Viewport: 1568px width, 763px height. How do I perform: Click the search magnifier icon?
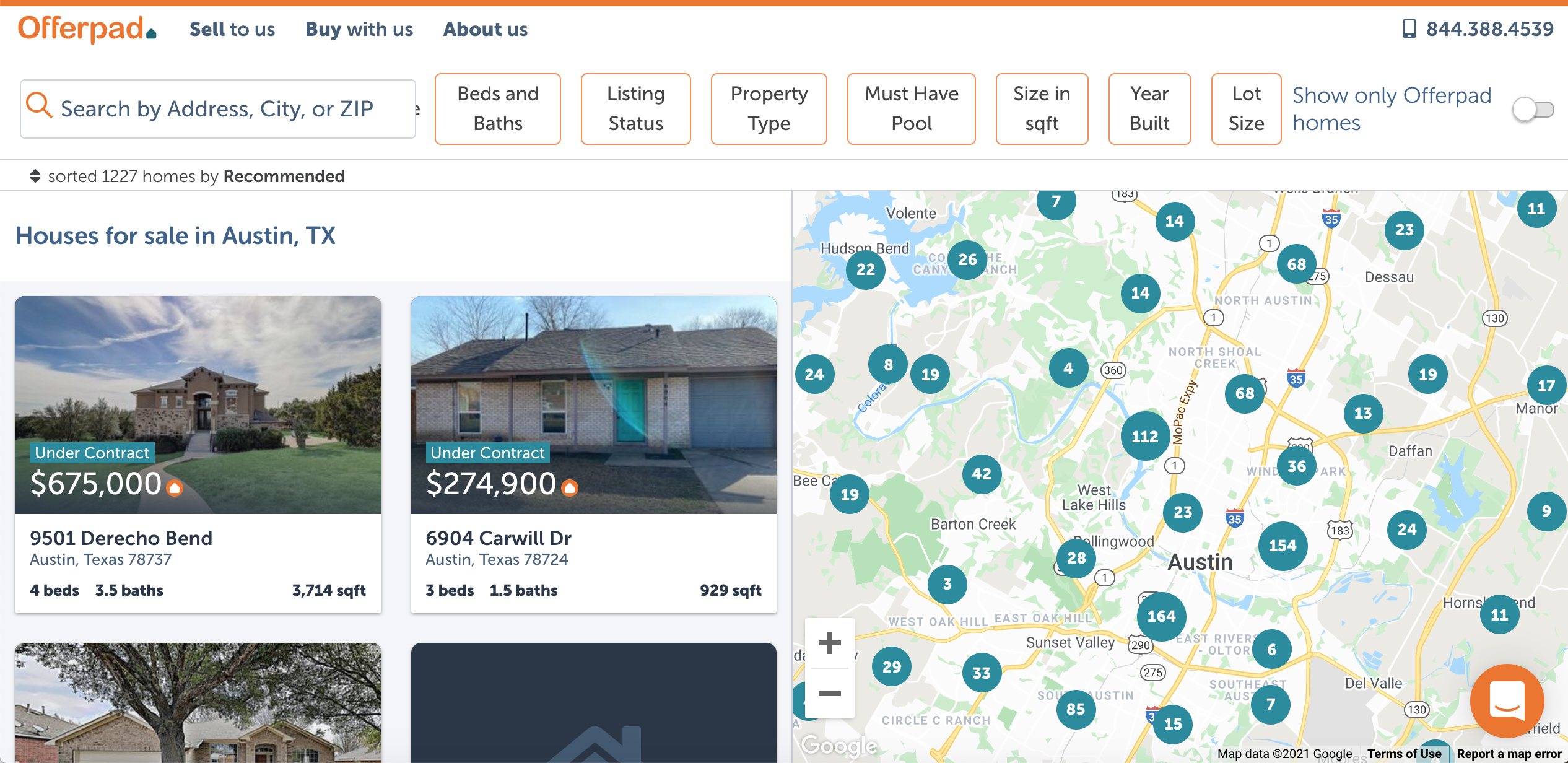[39, 105]
